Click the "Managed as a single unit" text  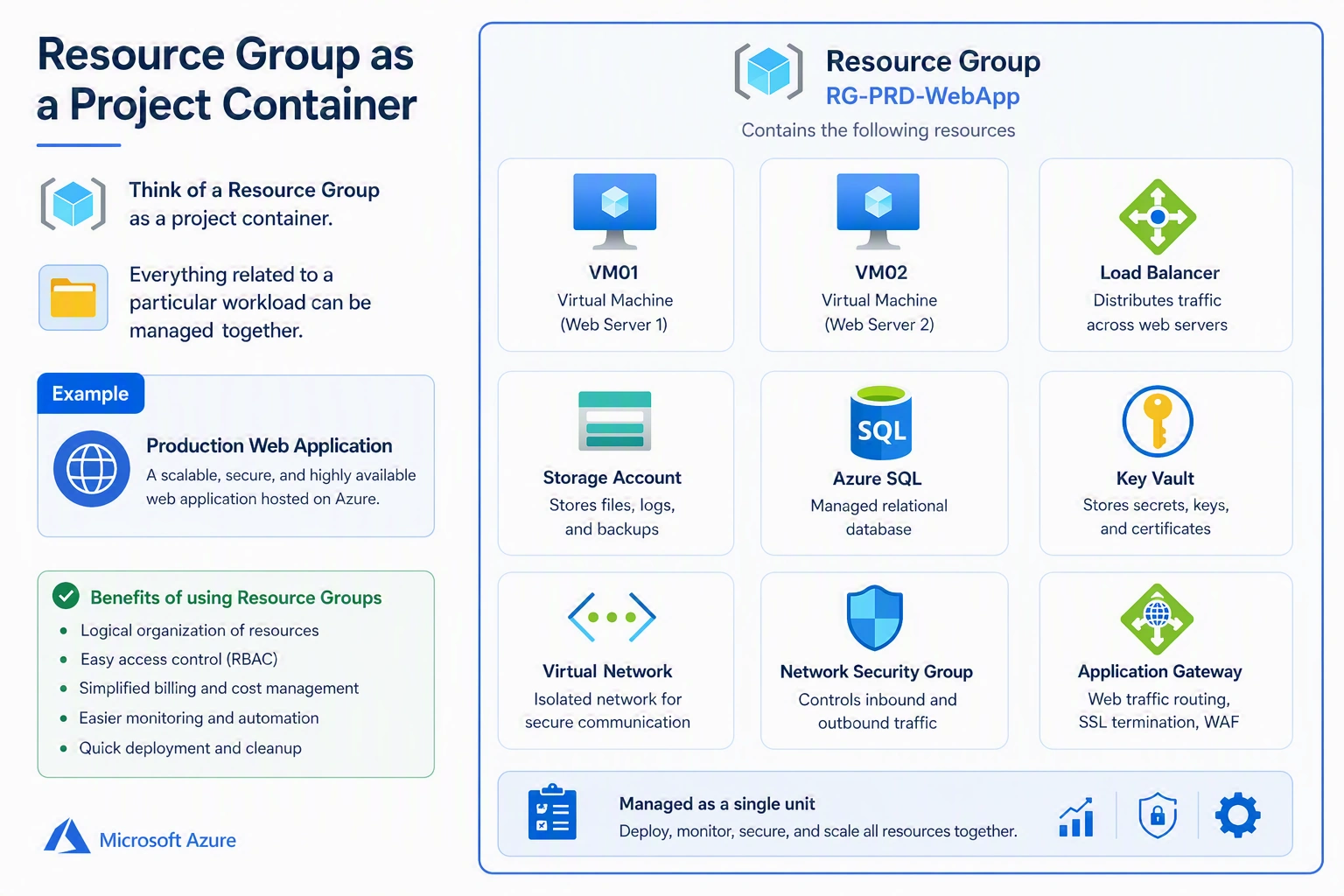[x=717, y=803]
